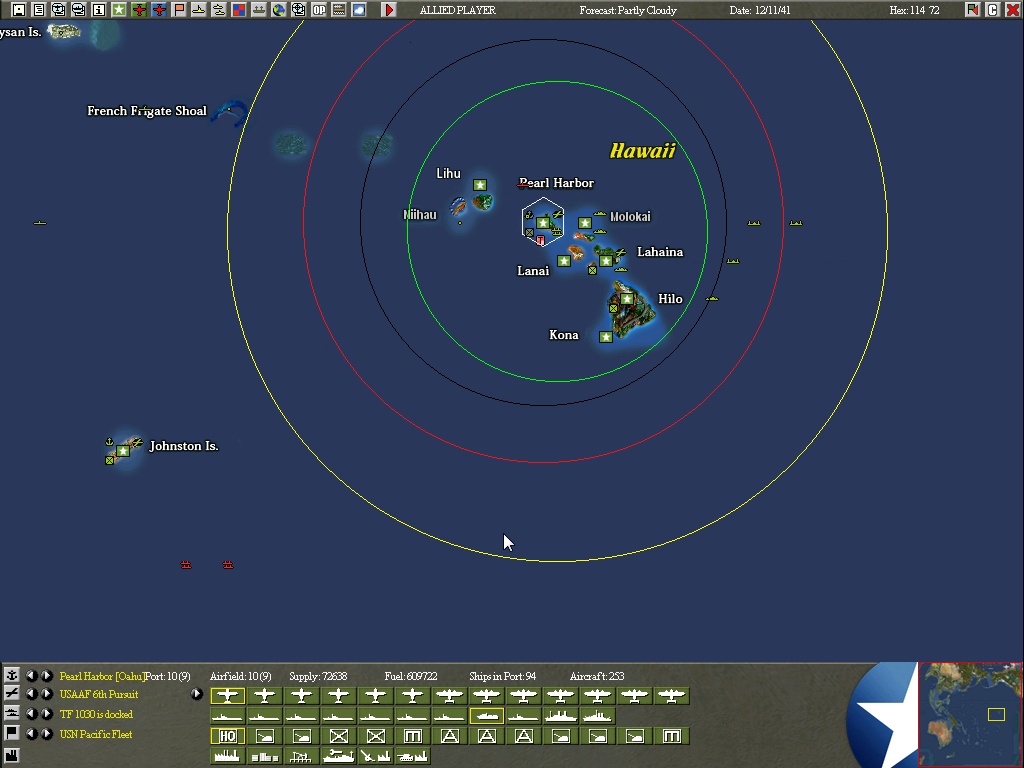This screenshot has height=768, width=1024.
Task: Open the stacked ship list icon
Action: pyautogui.click(x=79, y=10)
